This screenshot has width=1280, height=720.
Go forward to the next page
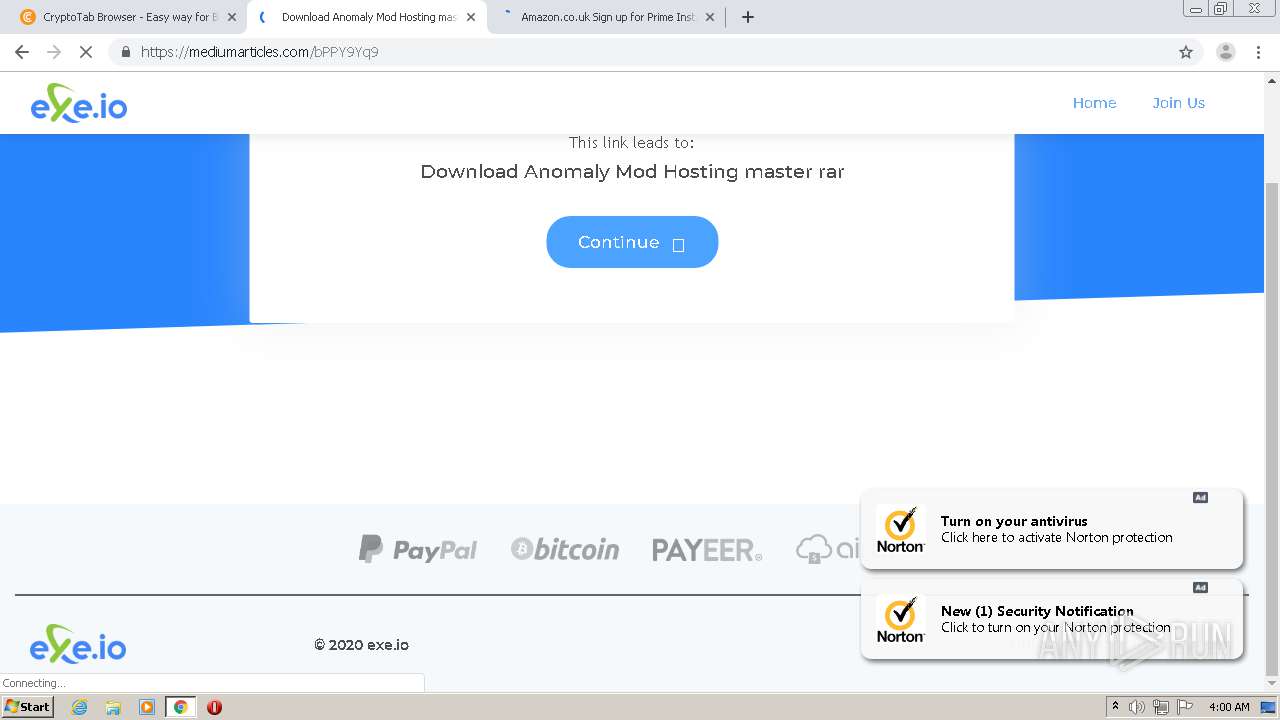[x=54, y=52]
